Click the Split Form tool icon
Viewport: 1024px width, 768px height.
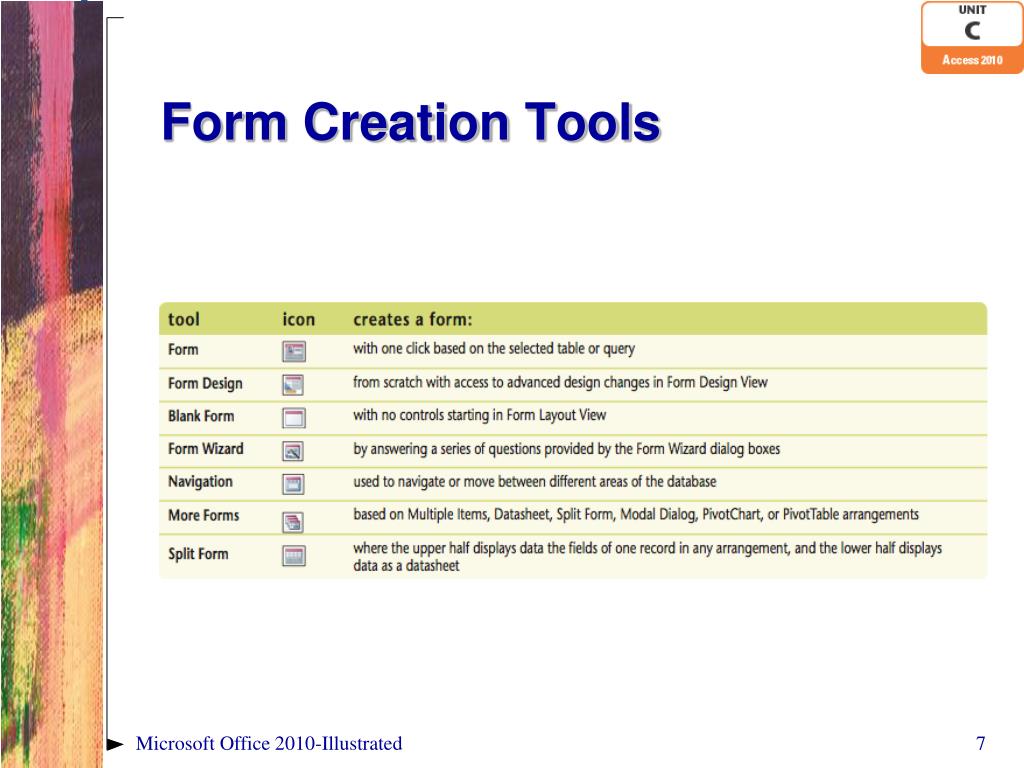tap(294, 556)
